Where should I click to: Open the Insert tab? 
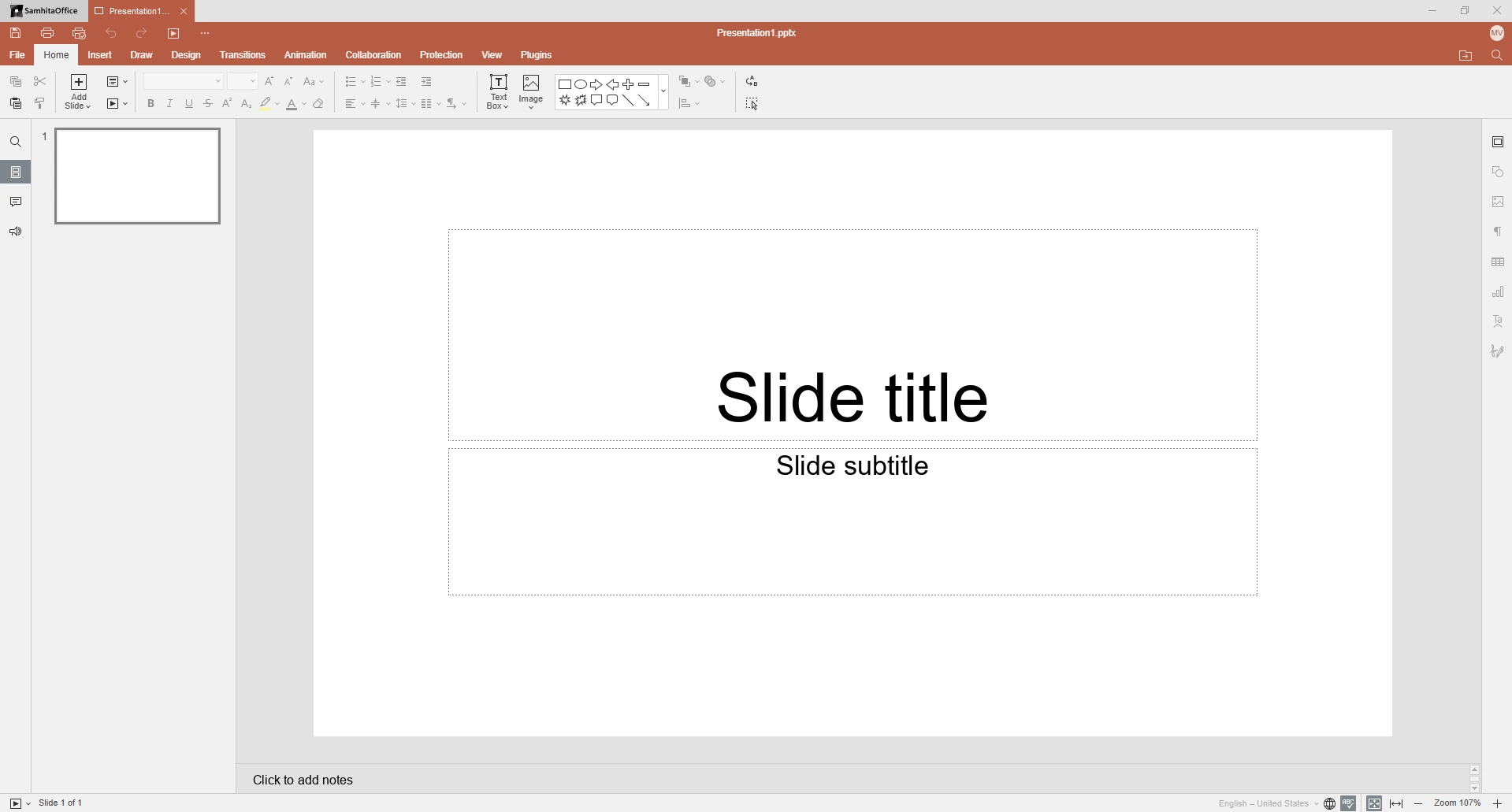point(100,55)
